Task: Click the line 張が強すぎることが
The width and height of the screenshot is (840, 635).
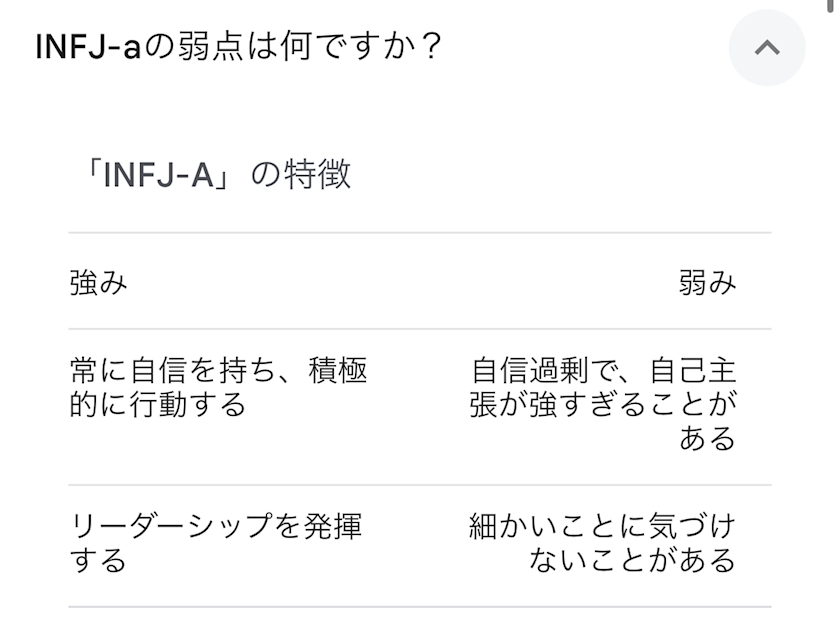Action: coord(603,405)
